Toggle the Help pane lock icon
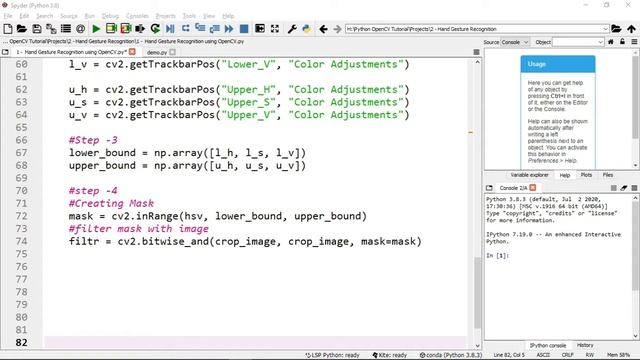Screen dimensions: 640x360 point(622,42)
